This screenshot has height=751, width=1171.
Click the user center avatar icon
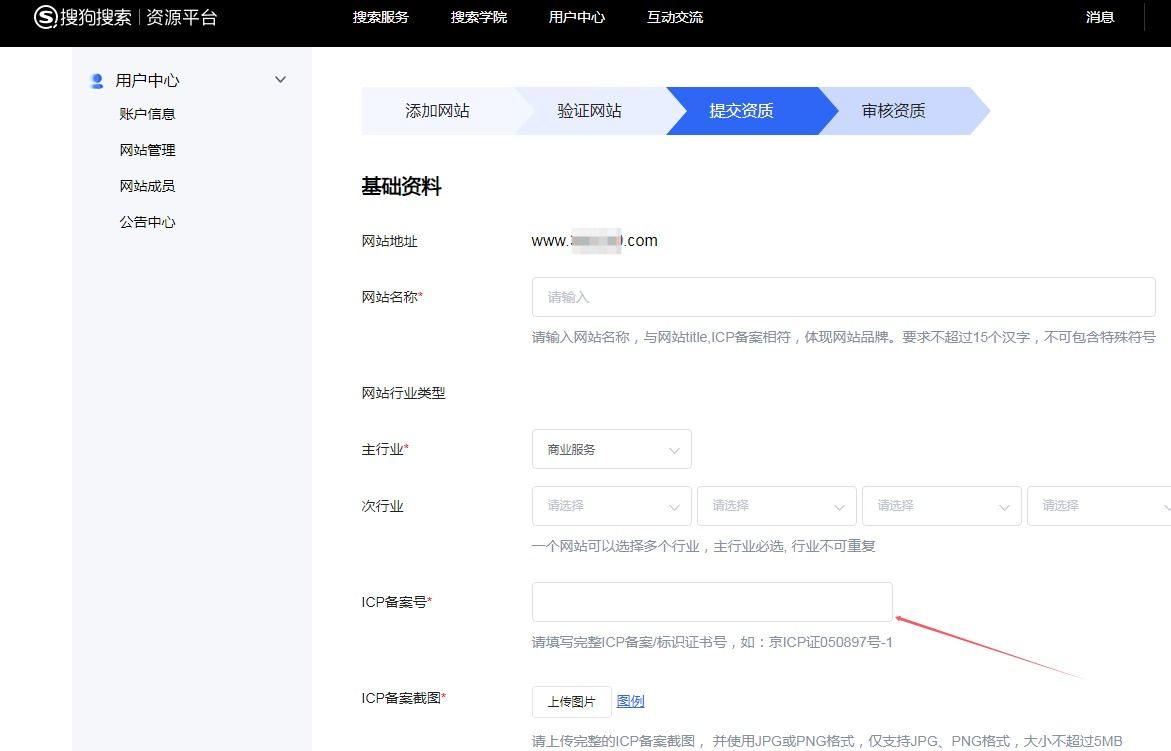click(96, 81)
